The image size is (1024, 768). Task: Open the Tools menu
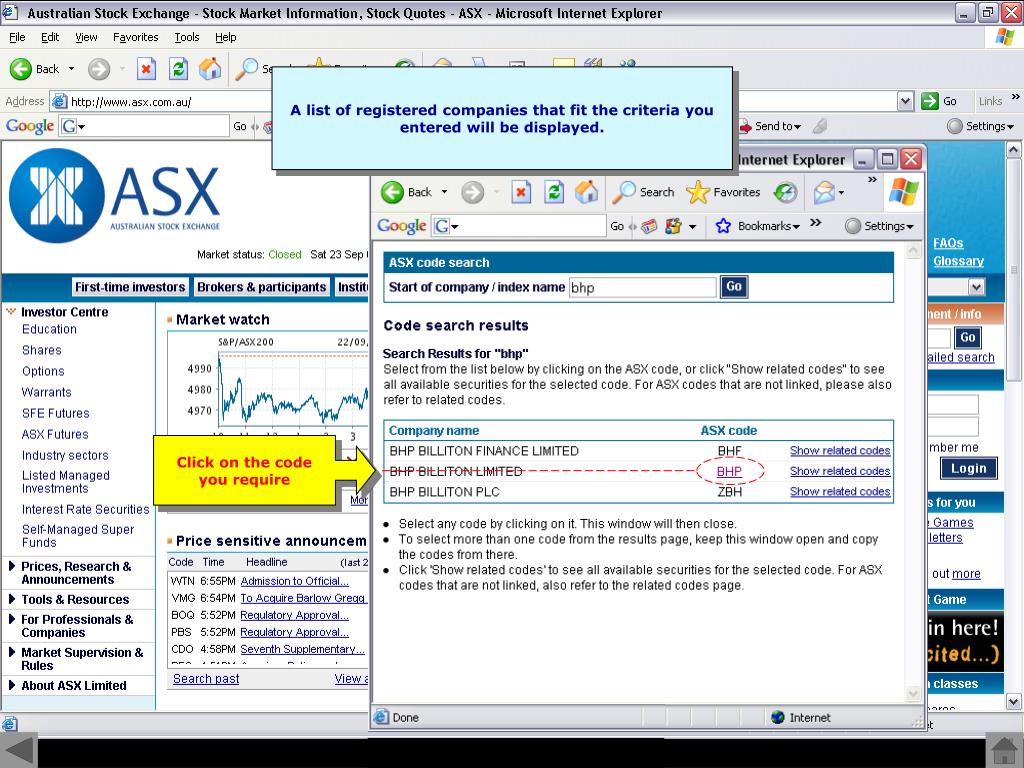click(187, 37)
